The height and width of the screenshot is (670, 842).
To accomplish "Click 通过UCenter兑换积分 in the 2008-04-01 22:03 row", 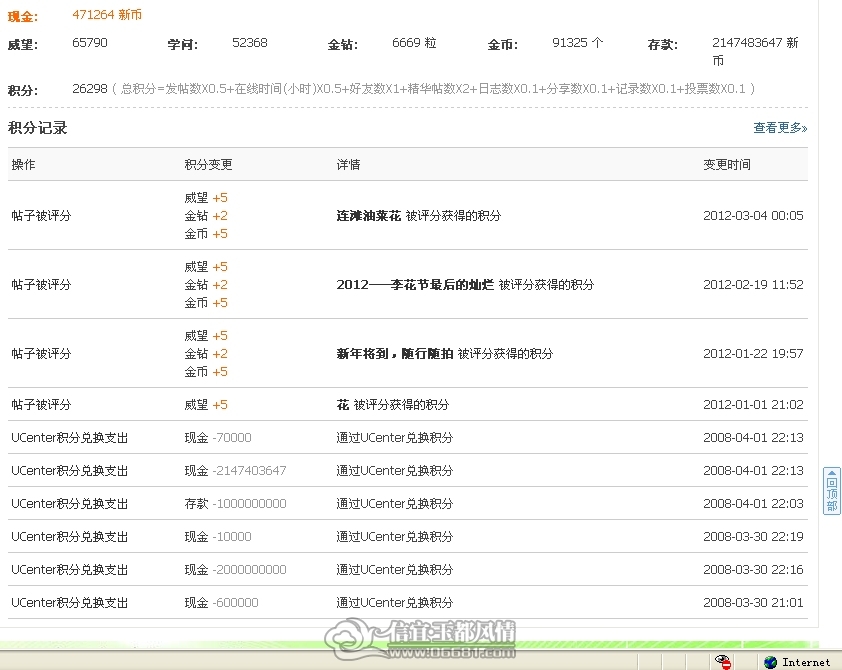I will (x=395, y=504).
